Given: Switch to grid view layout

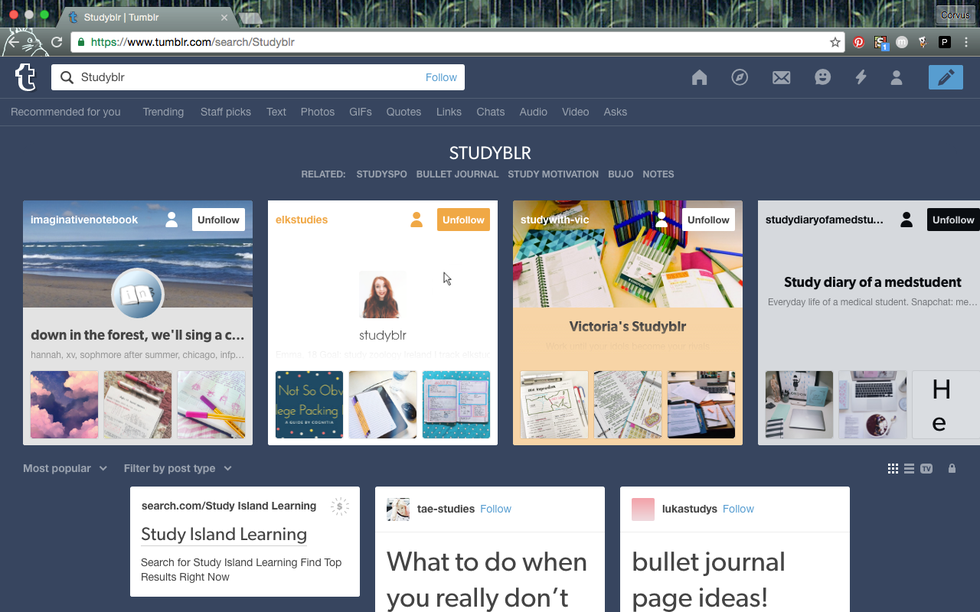Looking at the screenshot, I should (893, 468).
